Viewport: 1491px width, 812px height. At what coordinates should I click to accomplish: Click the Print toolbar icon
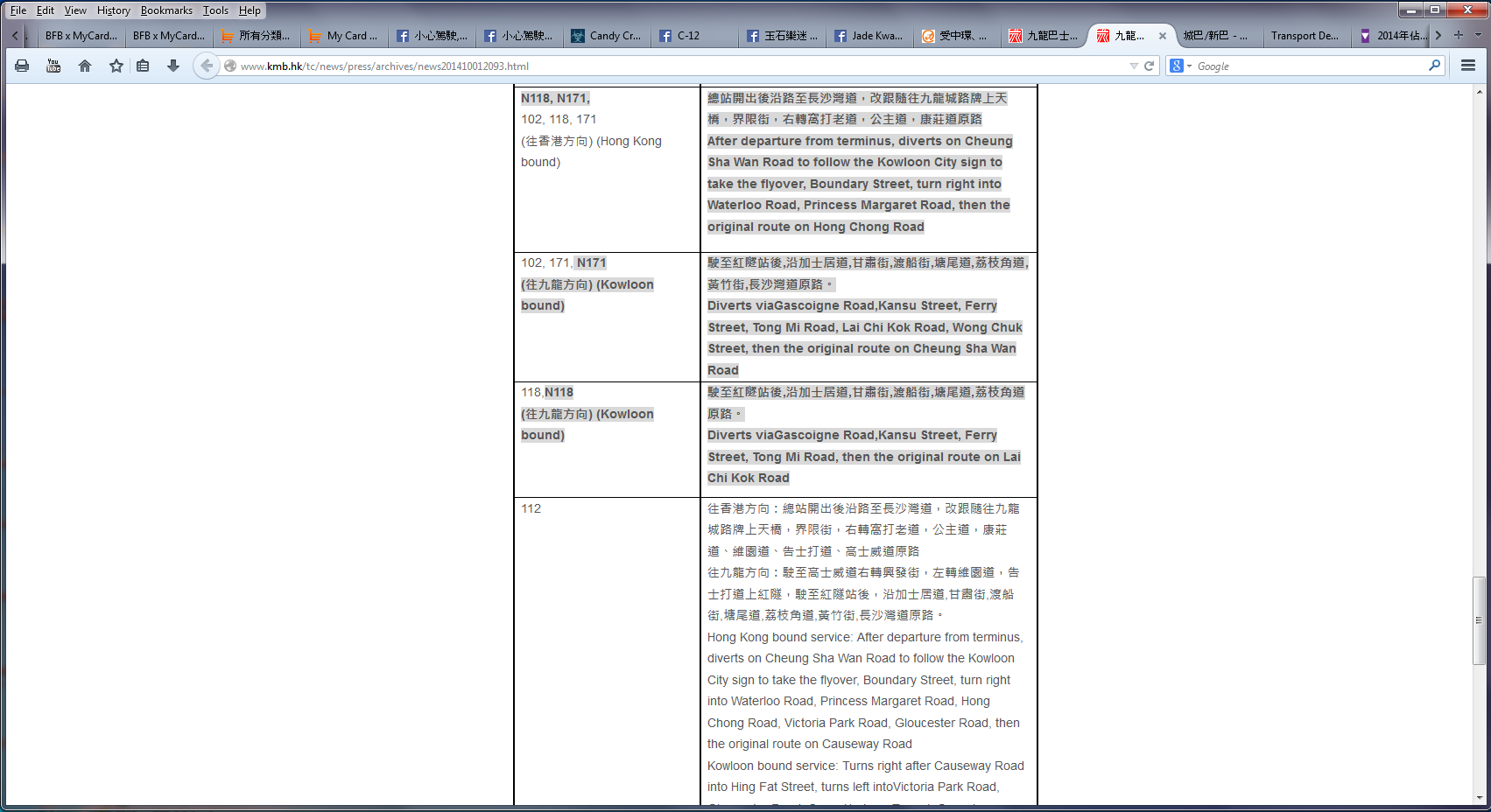tap(22, 66)
